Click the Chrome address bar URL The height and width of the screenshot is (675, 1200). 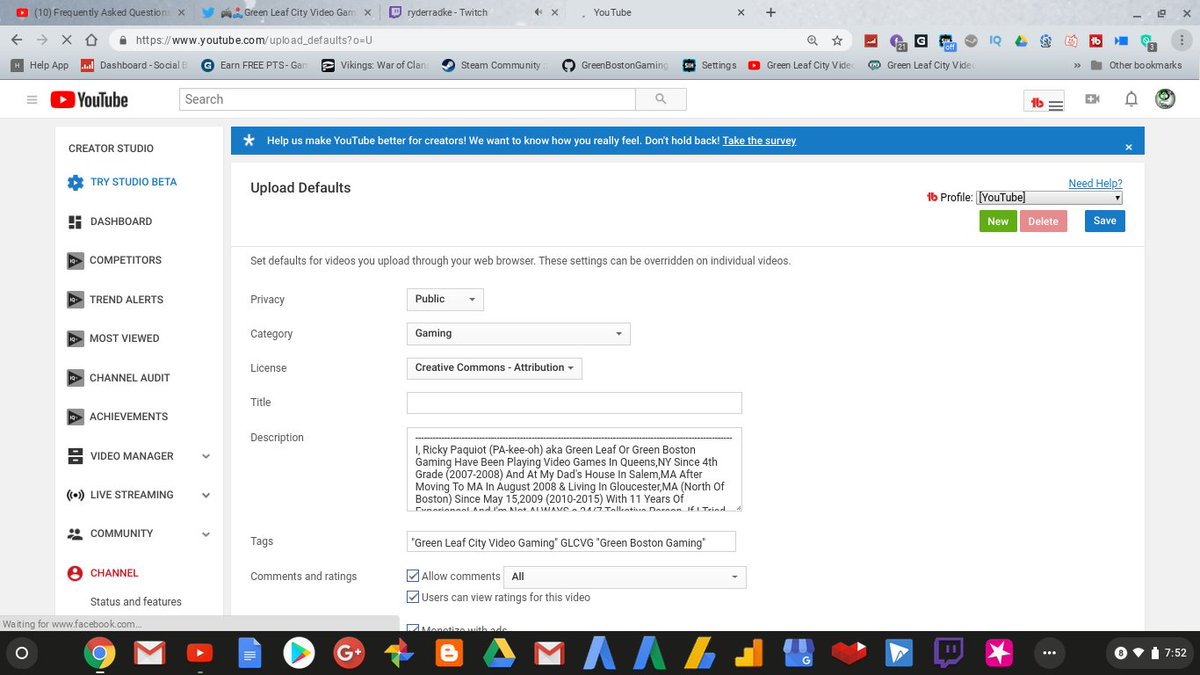pyautogui.click(x=255, y=40)
